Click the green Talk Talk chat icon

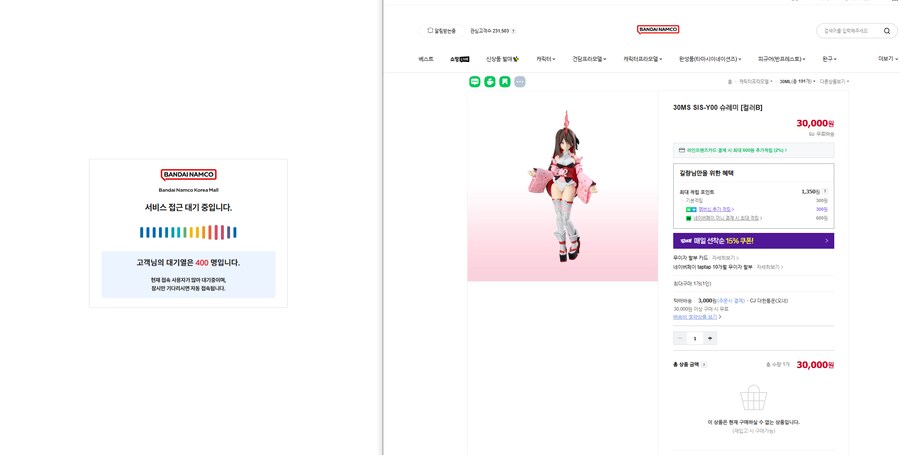(x=475, y=81)
